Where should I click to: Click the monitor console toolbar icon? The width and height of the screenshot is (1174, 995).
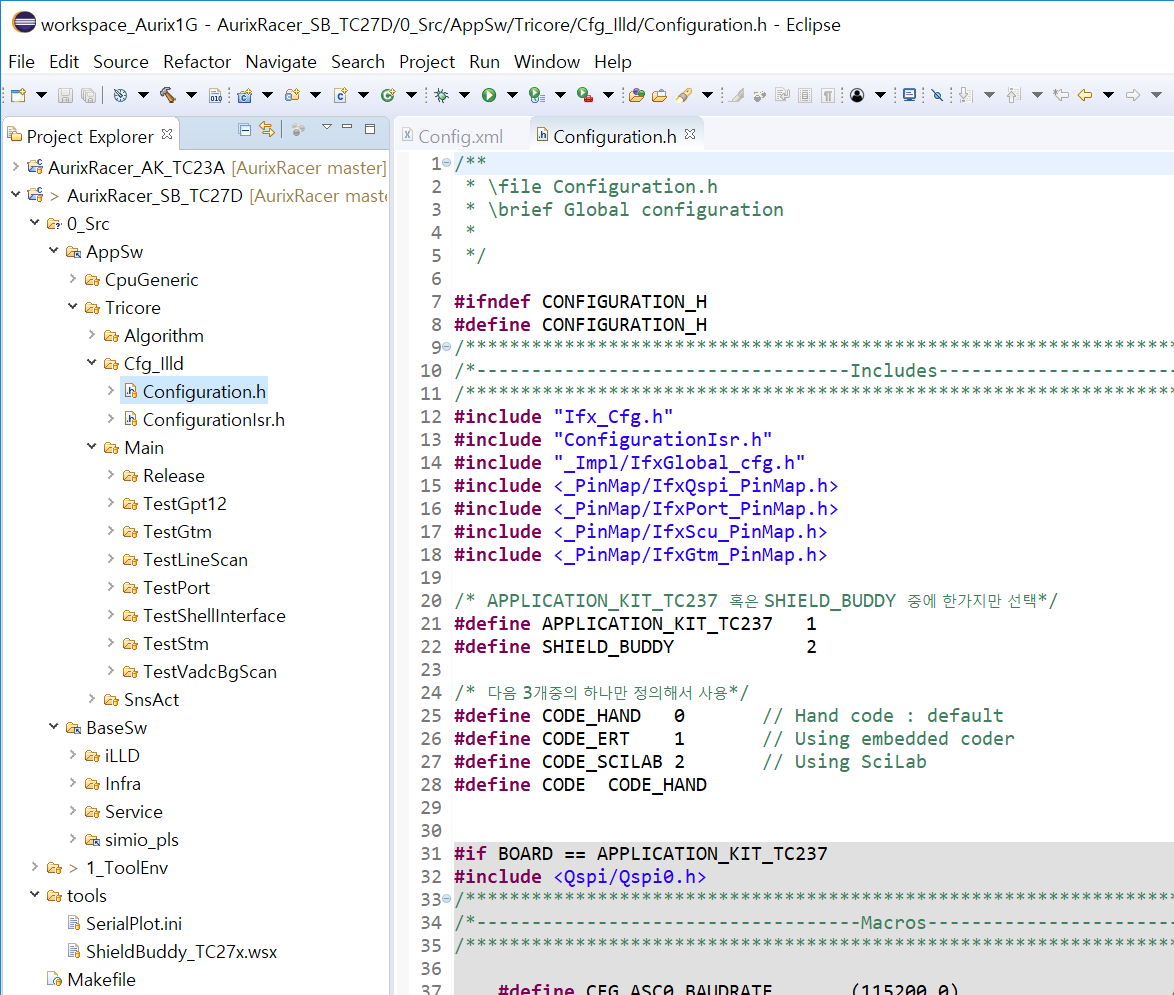909,95
